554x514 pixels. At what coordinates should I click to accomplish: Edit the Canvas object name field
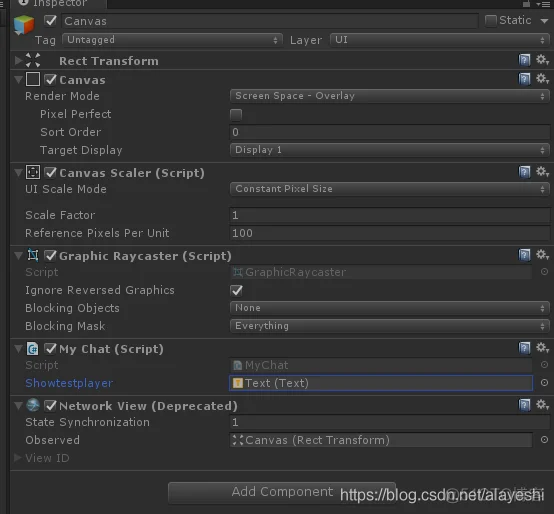tap(270, 21)
